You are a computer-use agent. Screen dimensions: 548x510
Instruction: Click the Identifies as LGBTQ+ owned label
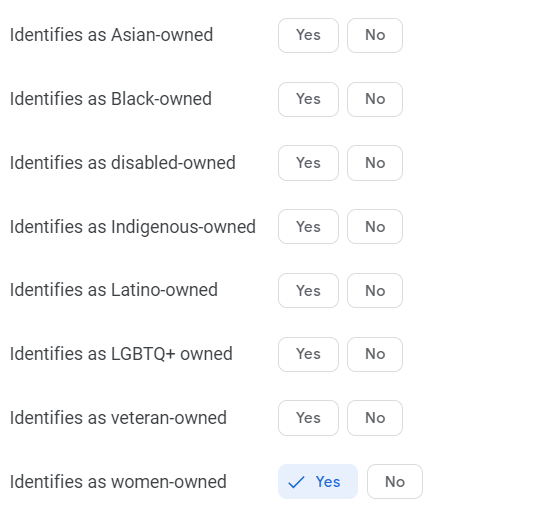(x=121, y=354)
